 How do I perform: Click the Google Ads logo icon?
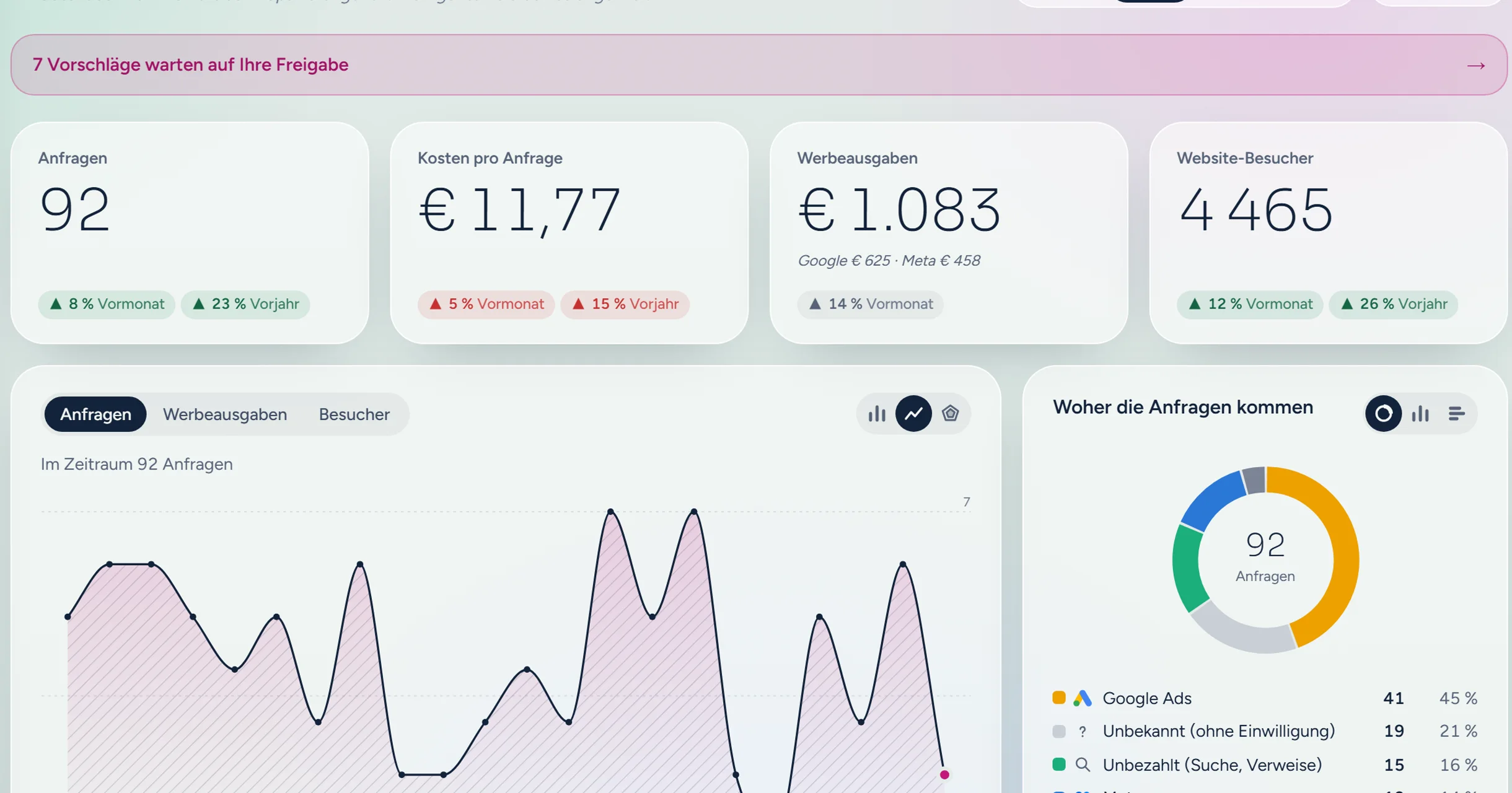[x=1082, y=698]
